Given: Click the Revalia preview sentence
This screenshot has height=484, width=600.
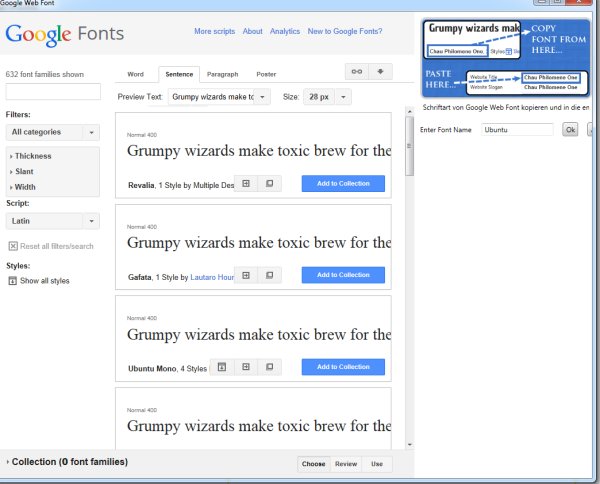Looking at the screenshot, I should [259, 151].
